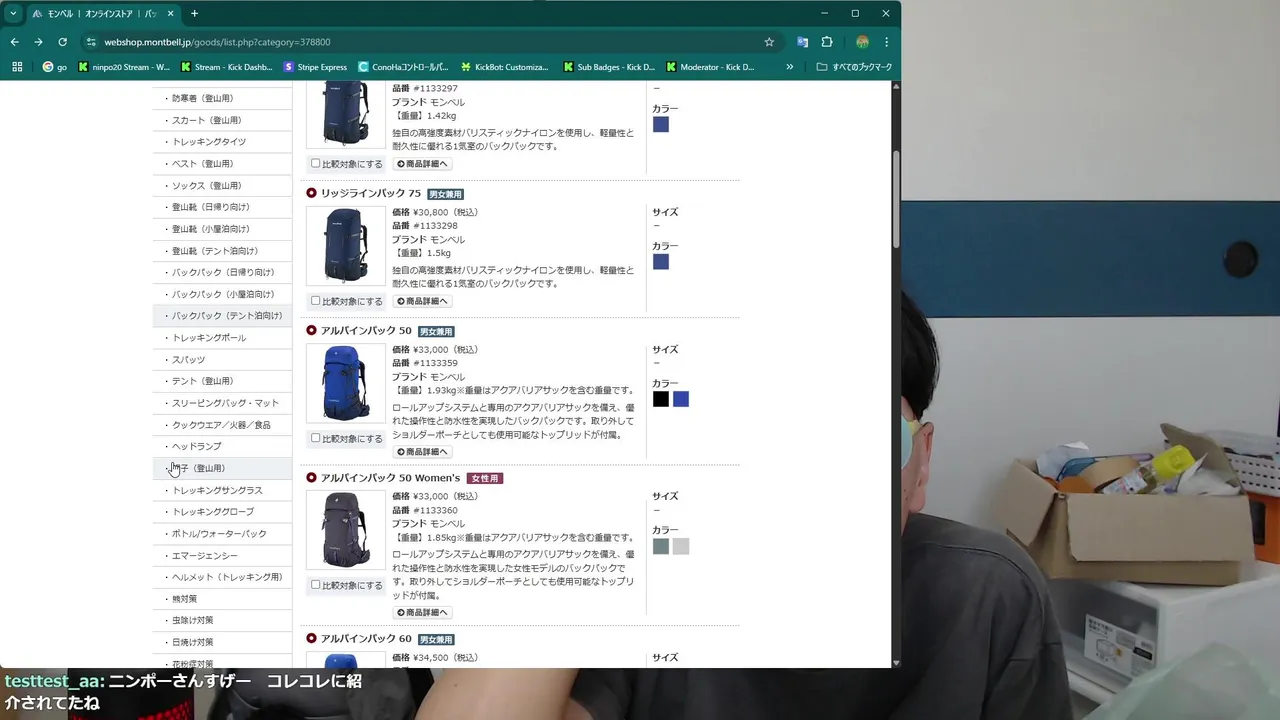Viewport: 1280px width, 720px height.
Task: Open the Sub Badges - Kick bookmark
Action: [x=609, y=67]
